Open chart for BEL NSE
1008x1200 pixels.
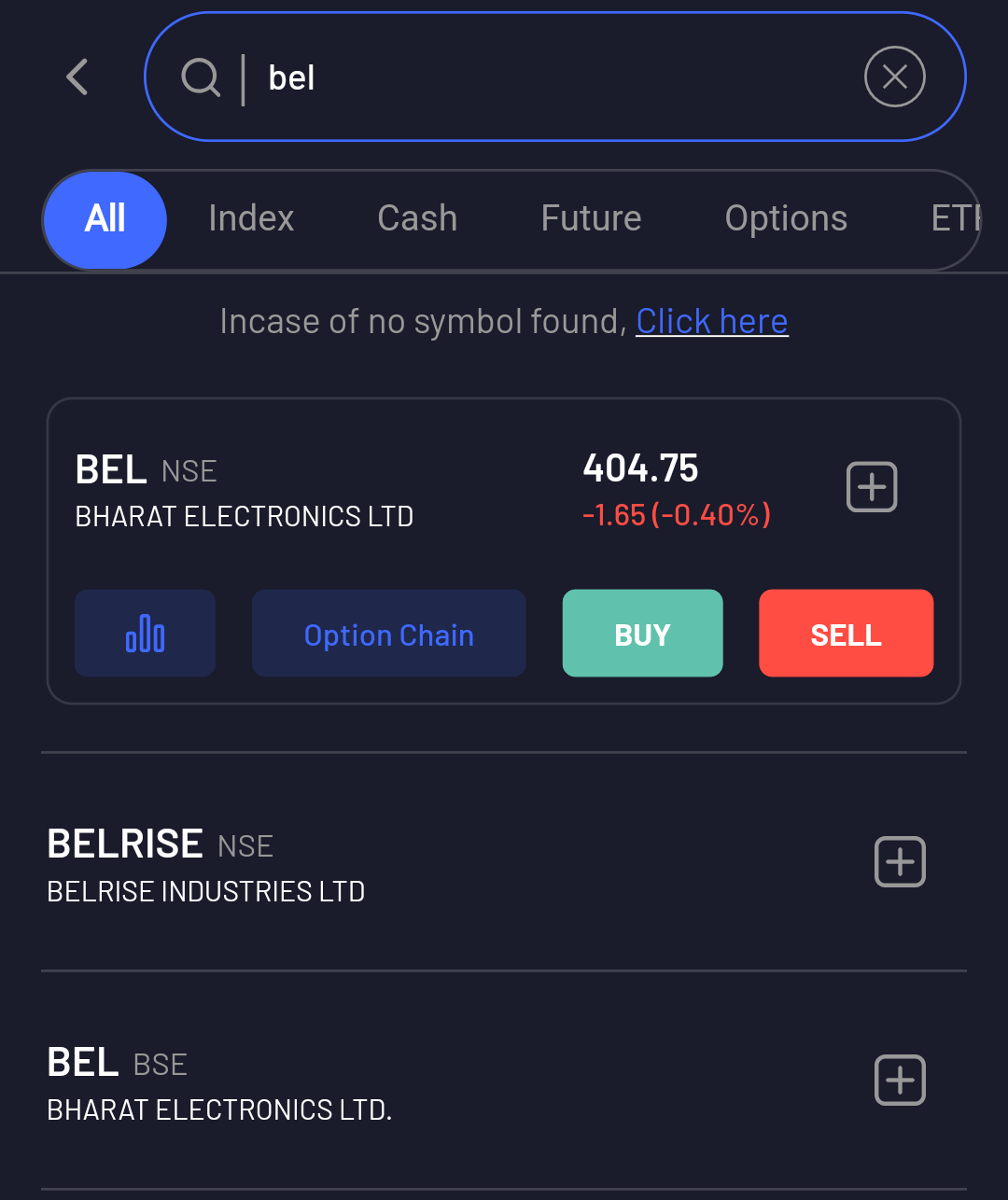coord(145,634)
